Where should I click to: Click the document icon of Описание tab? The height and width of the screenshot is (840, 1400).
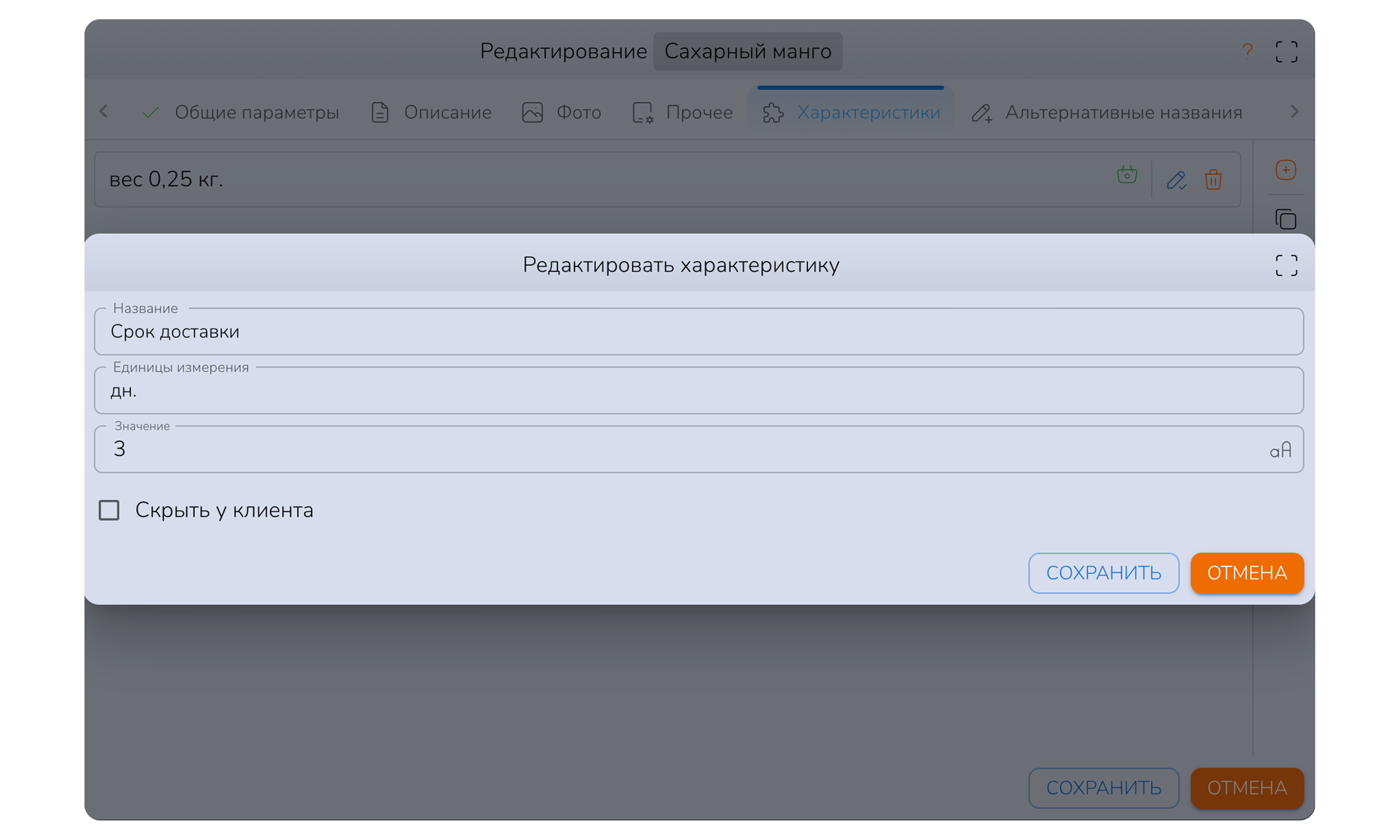[x=380, y=112]
